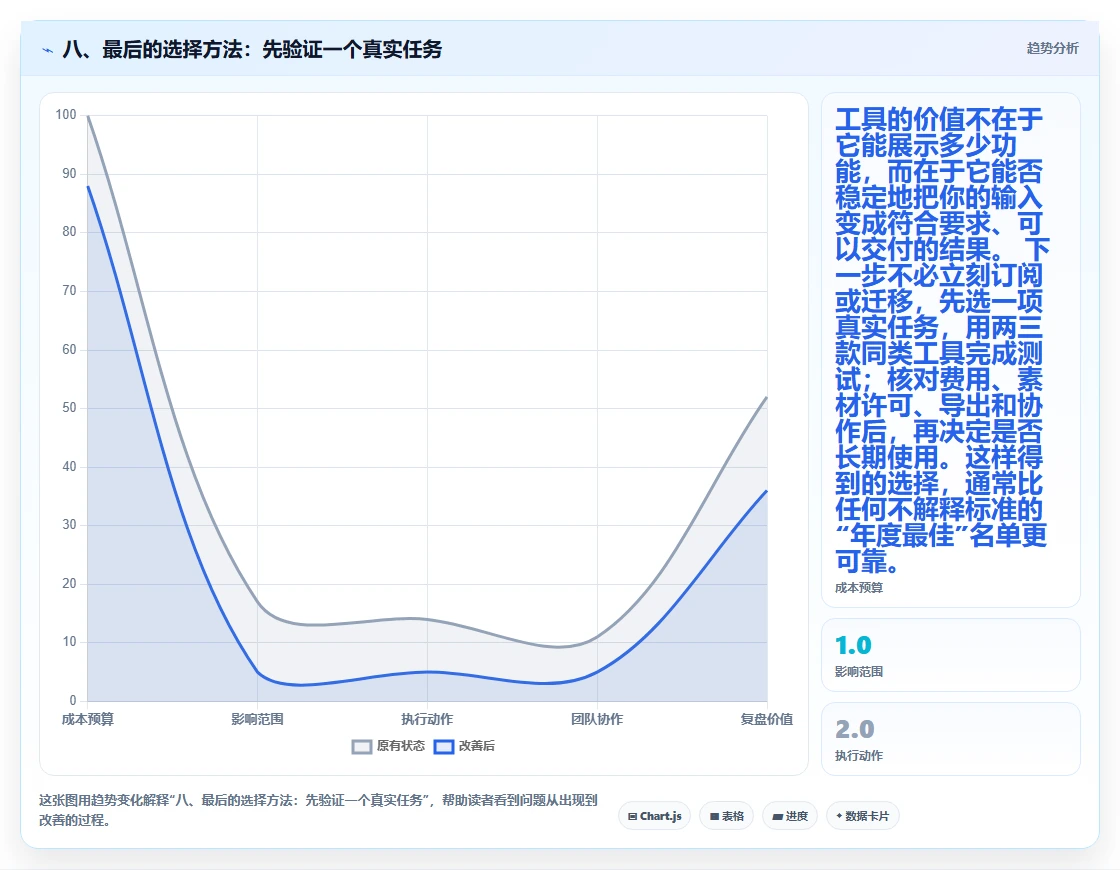Click the 成本预算 x-axis label

[x=88, y=719]
